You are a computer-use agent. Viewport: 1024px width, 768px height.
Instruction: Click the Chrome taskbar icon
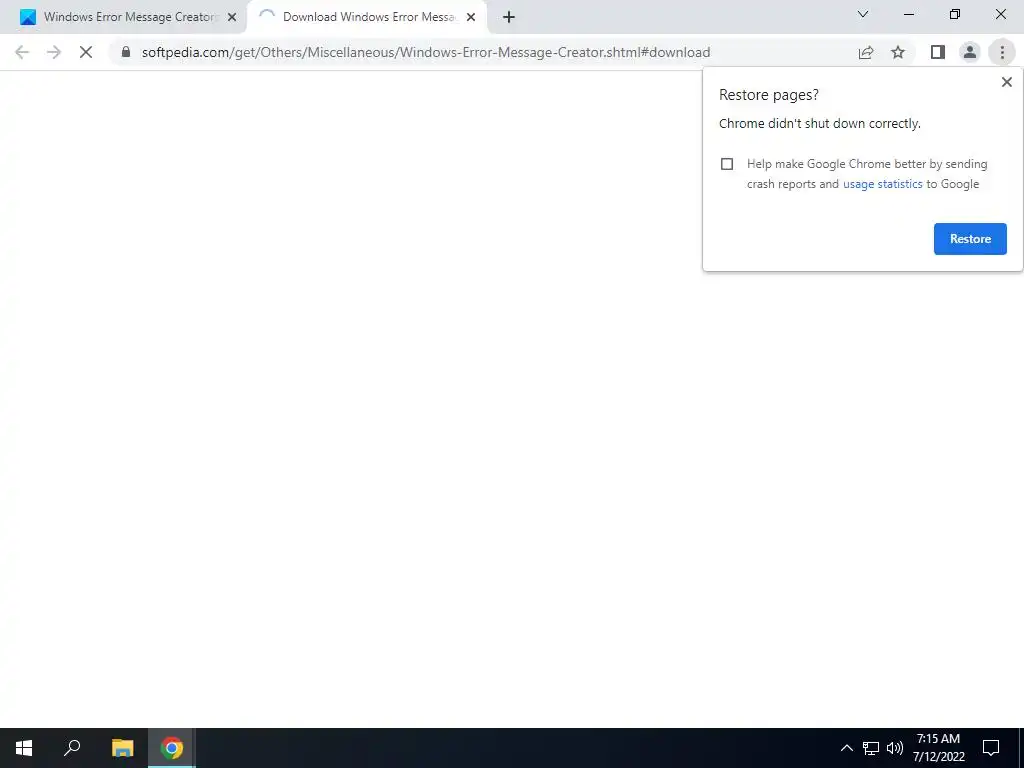coord(172,748)
